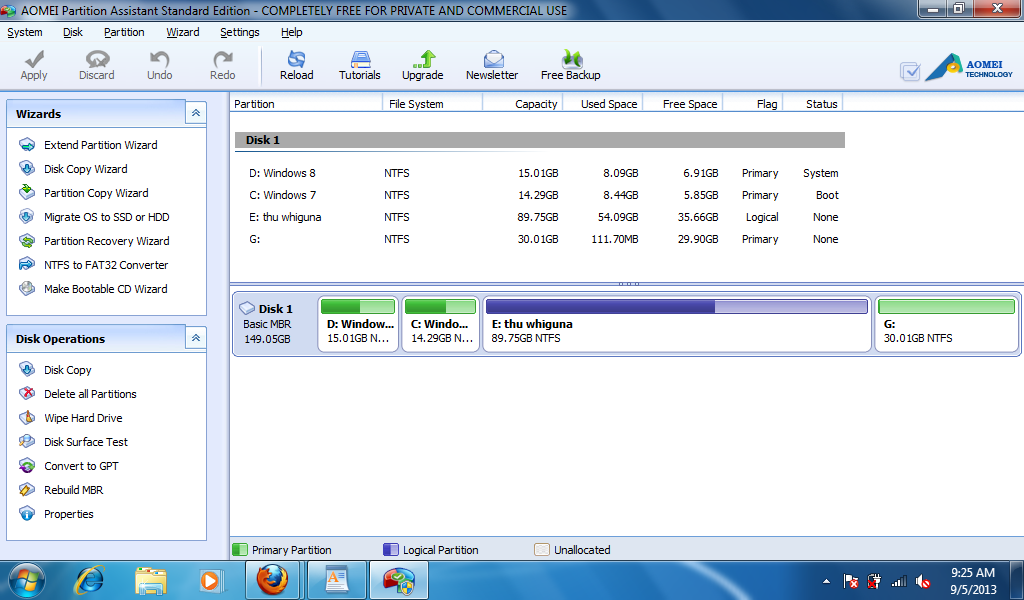Open the Partition Copy Wizard

(96, 193)
